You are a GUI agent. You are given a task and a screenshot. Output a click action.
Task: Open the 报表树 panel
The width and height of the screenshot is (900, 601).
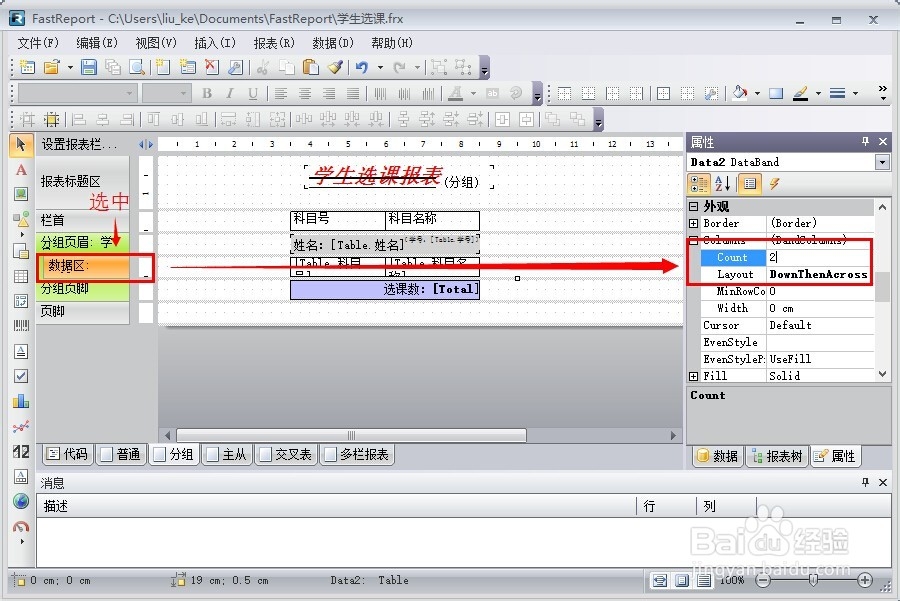click(x=778, y=456)
